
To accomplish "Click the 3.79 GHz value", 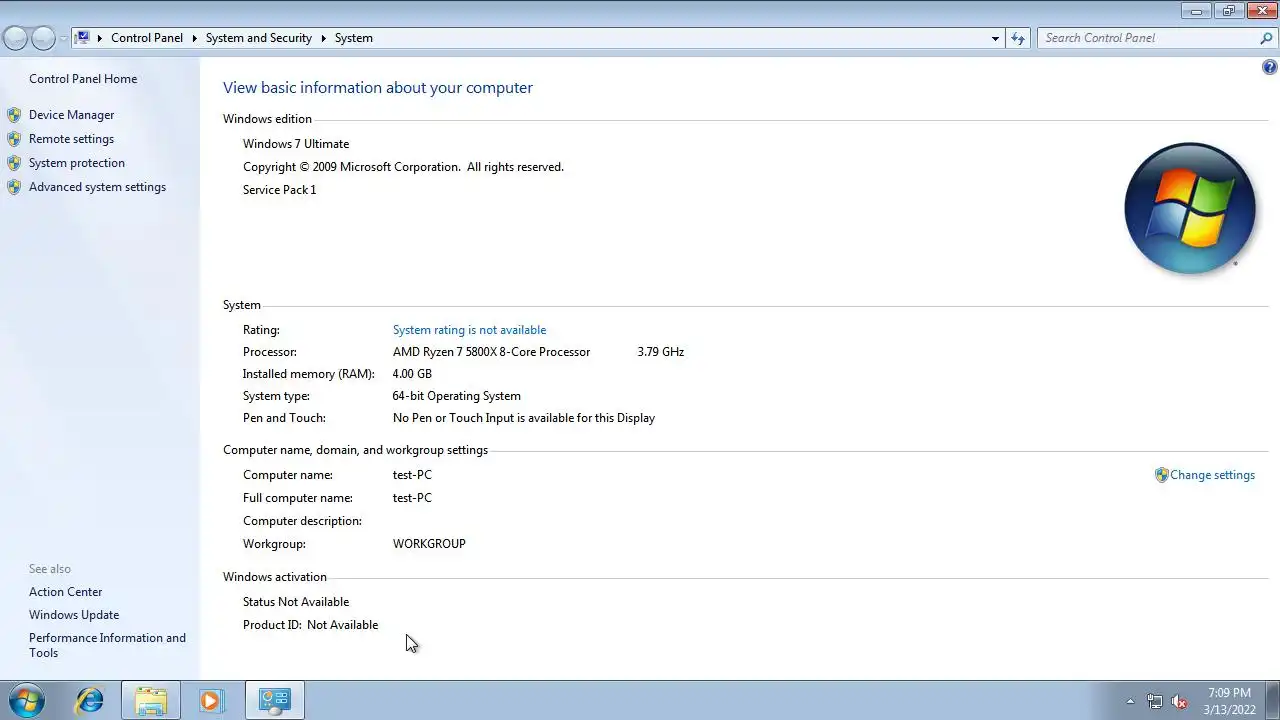I will [x=660, y=352].
